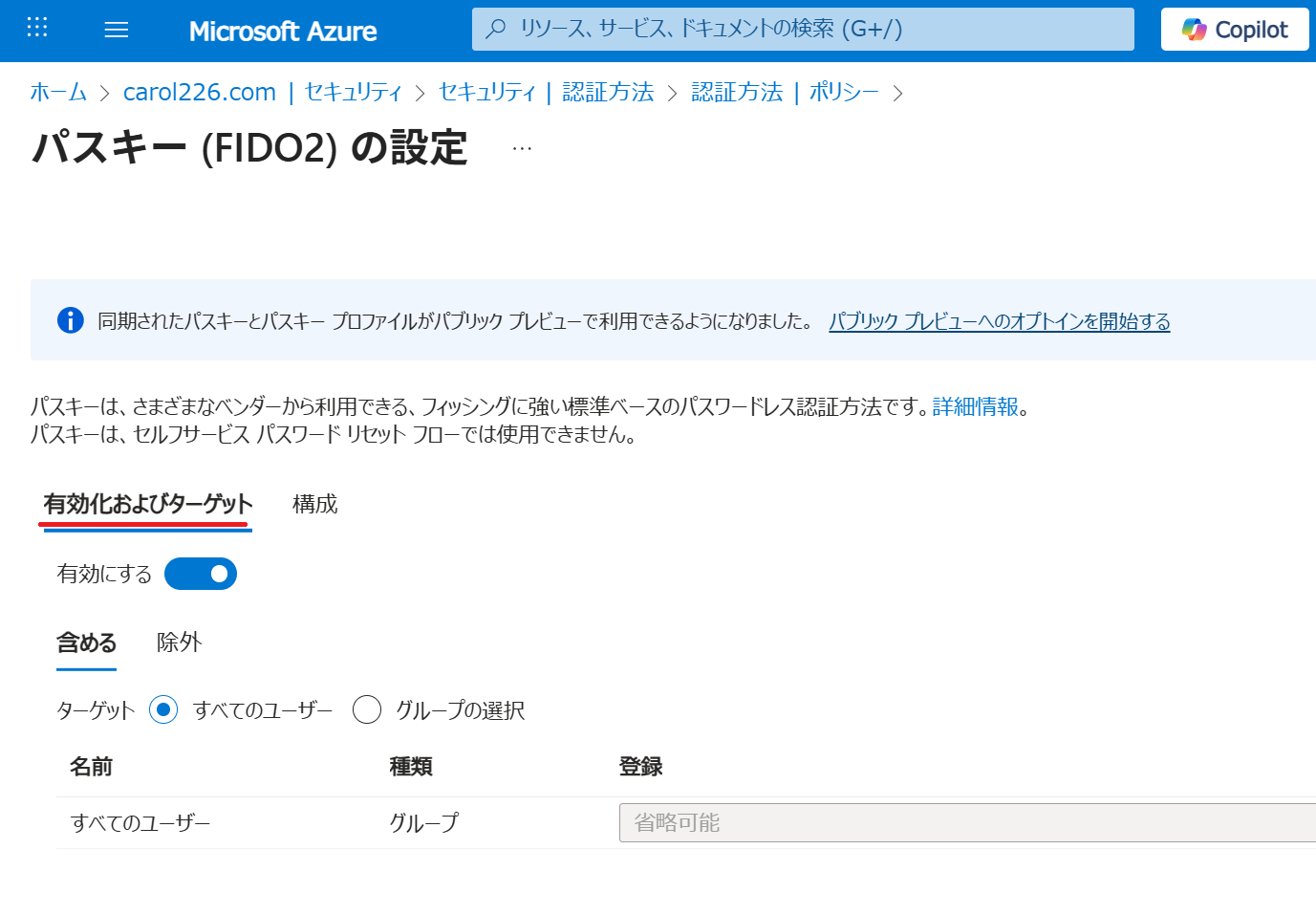The image size is (1316, 915).
Task: Click the 名前 column header
Action: pyautogui.click(x=92, y=767)
